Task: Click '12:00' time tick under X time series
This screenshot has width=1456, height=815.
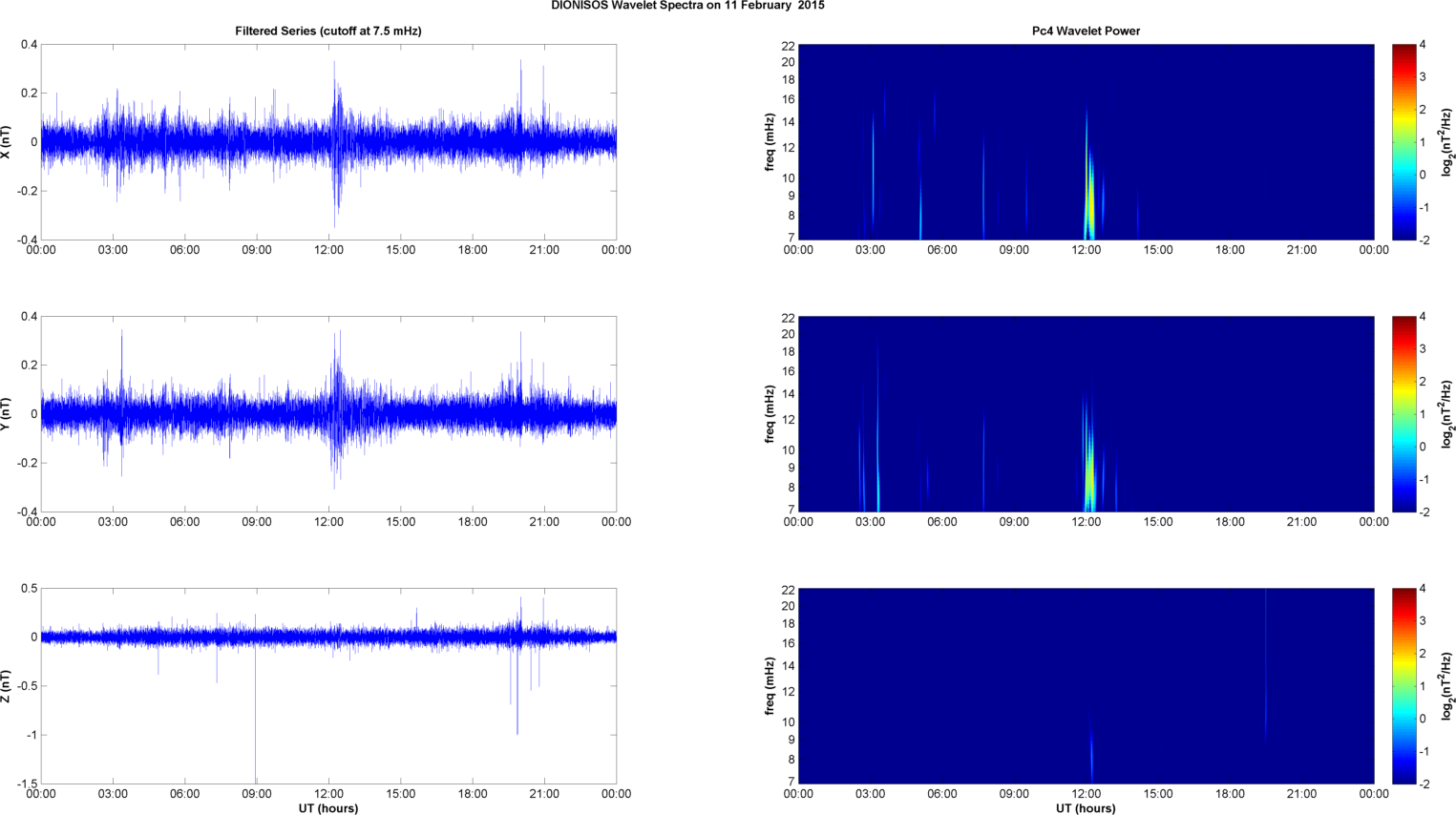Action: [x=328, y=250]
